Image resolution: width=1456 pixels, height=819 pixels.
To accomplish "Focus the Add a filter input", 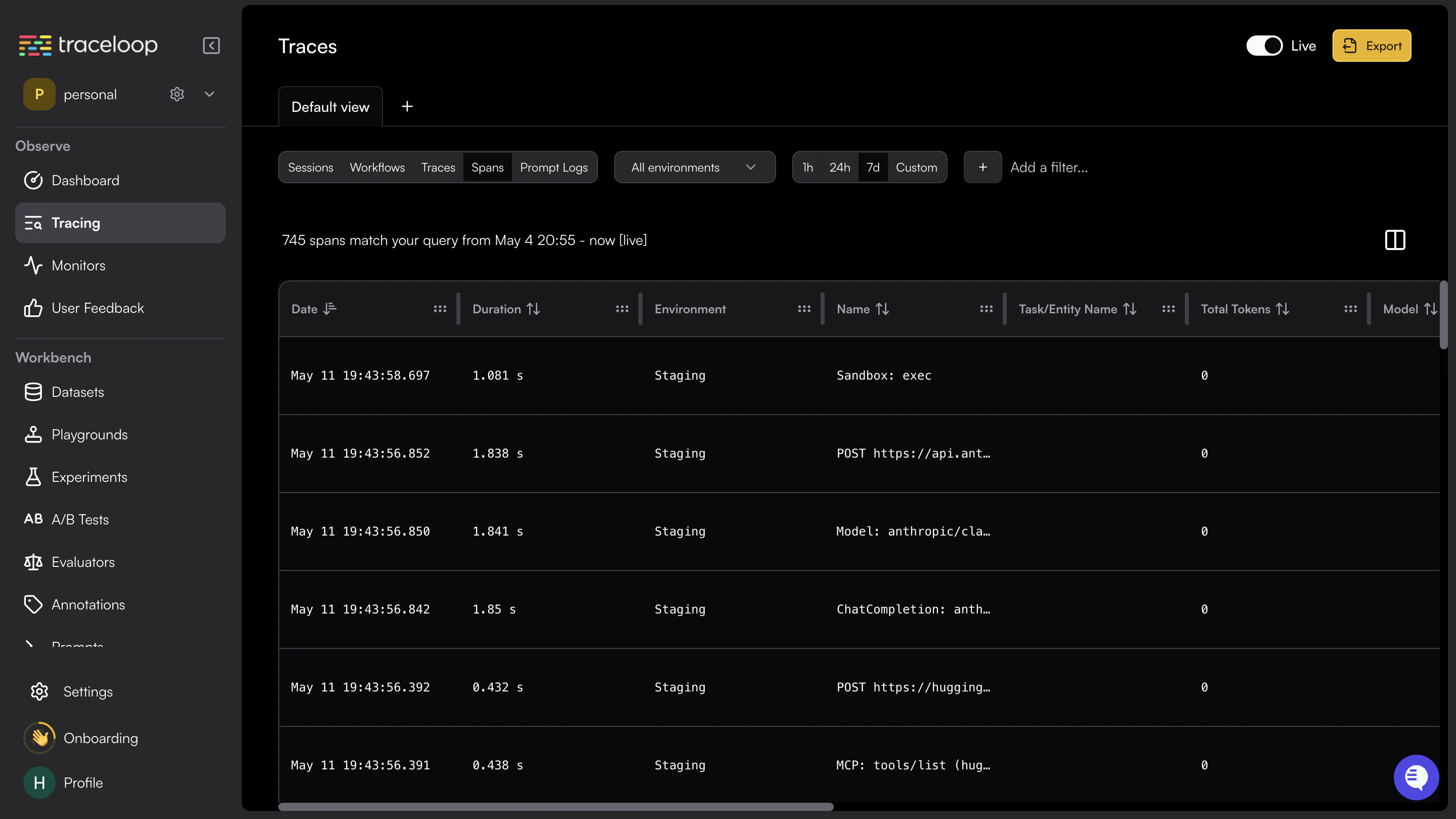I will click(1048, 168).
